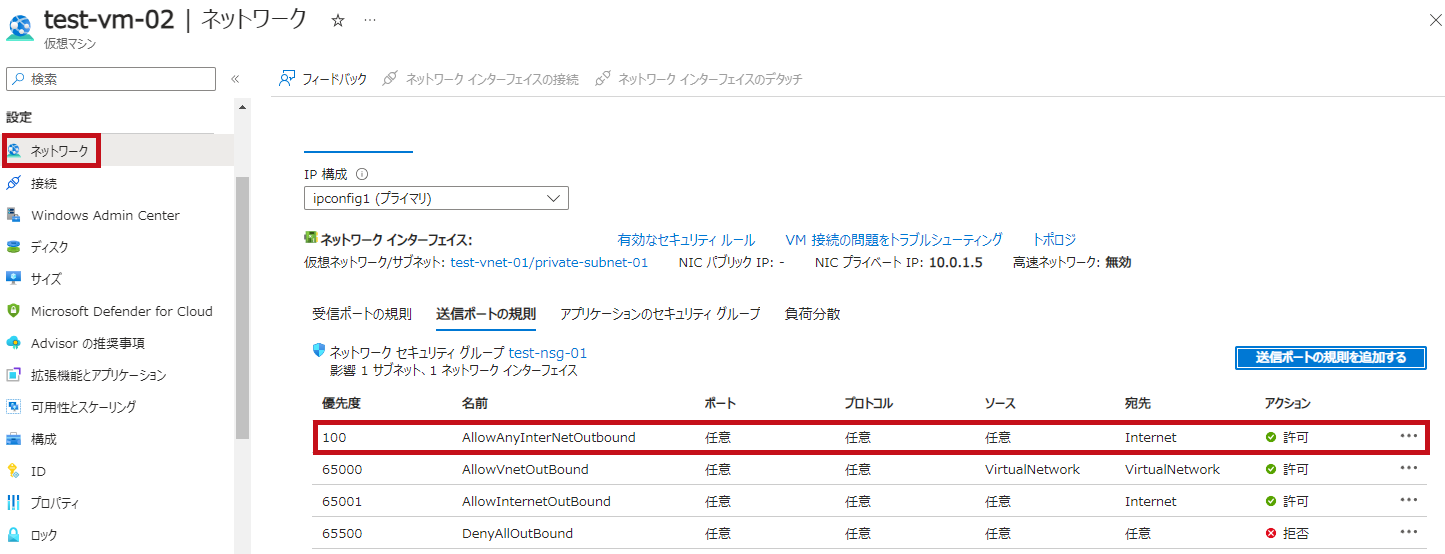Click 送信ポートの規則を追加する button
The height and width of the screenshot is (554, 1445).
pyautogui.click(x=1331, y=358)
